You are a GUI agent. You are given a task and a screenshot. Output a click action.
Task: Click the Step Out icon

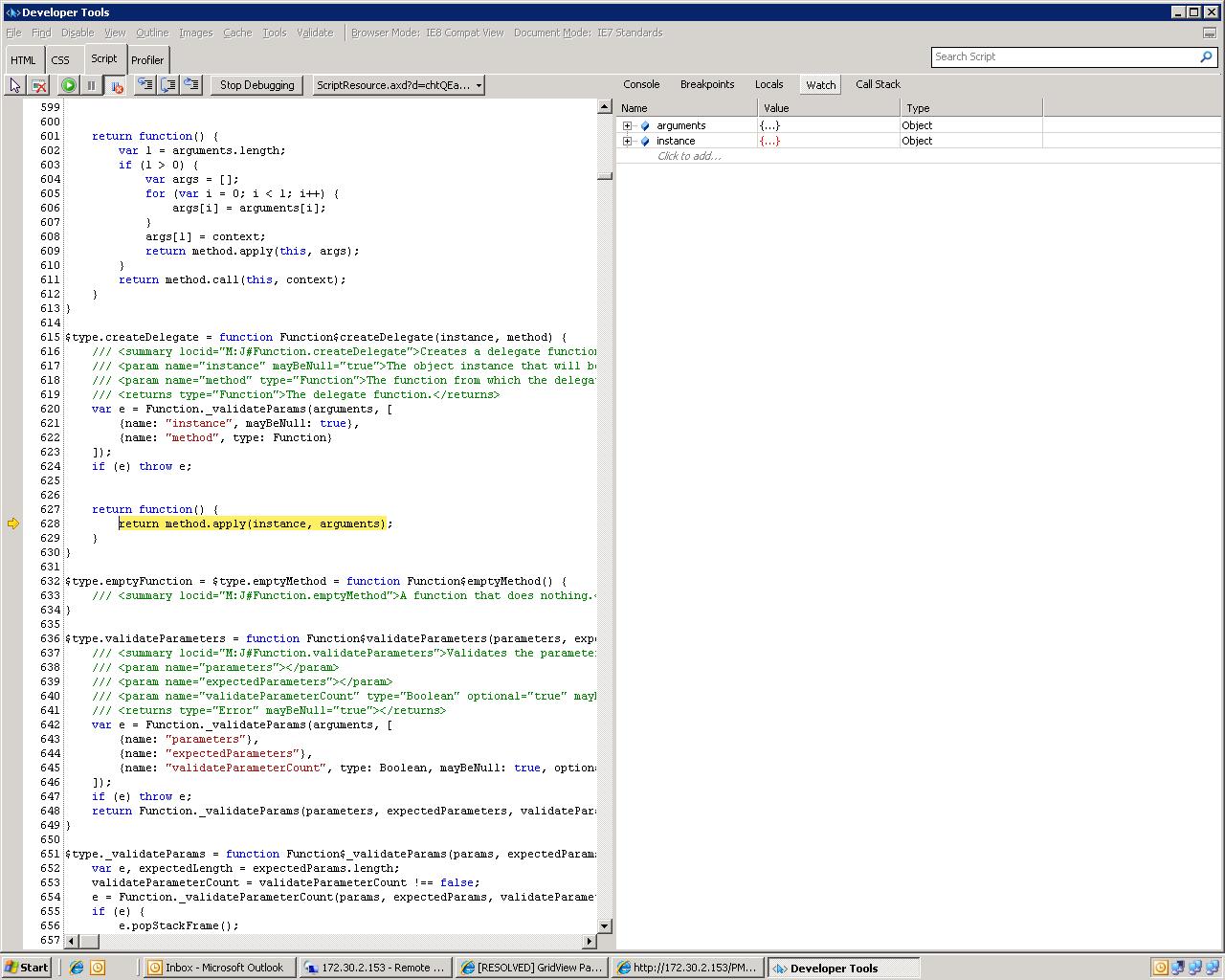191,85
